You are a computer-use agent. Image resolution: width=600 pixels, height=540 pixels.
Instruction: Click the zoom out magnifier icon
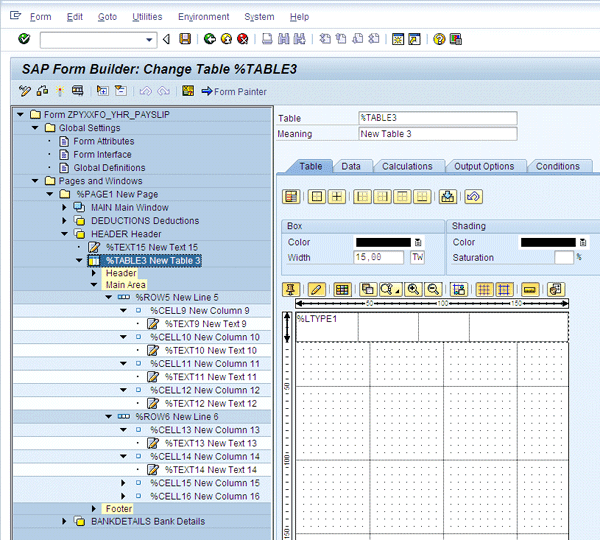(433, 289)
